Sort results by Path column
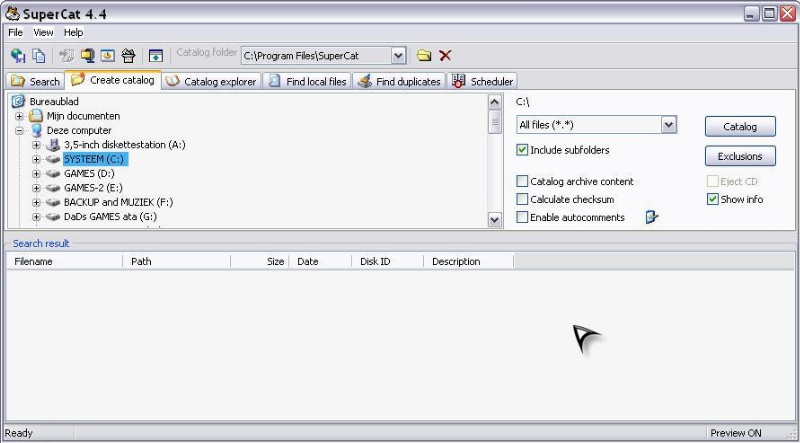 pyautogui.click(x=177, y=261)
